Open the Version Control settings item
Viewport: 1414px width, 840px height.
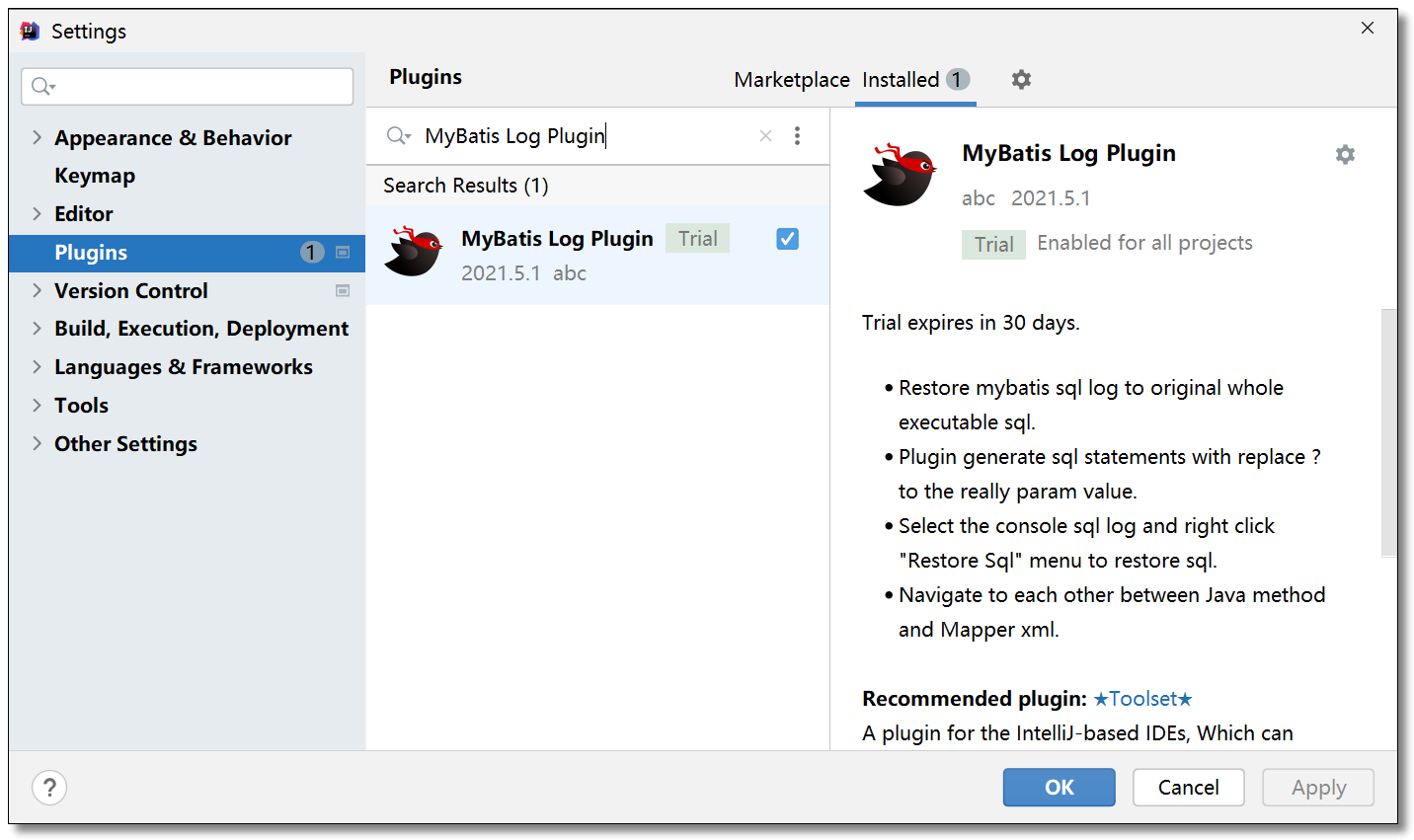click(131, 291)
